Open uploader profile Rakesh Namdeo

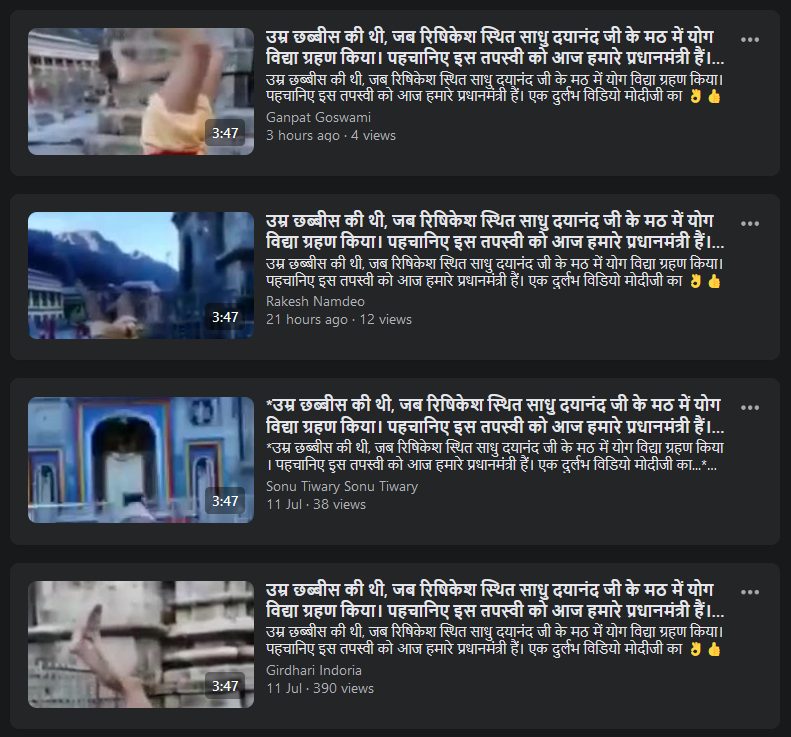point(315,302)
